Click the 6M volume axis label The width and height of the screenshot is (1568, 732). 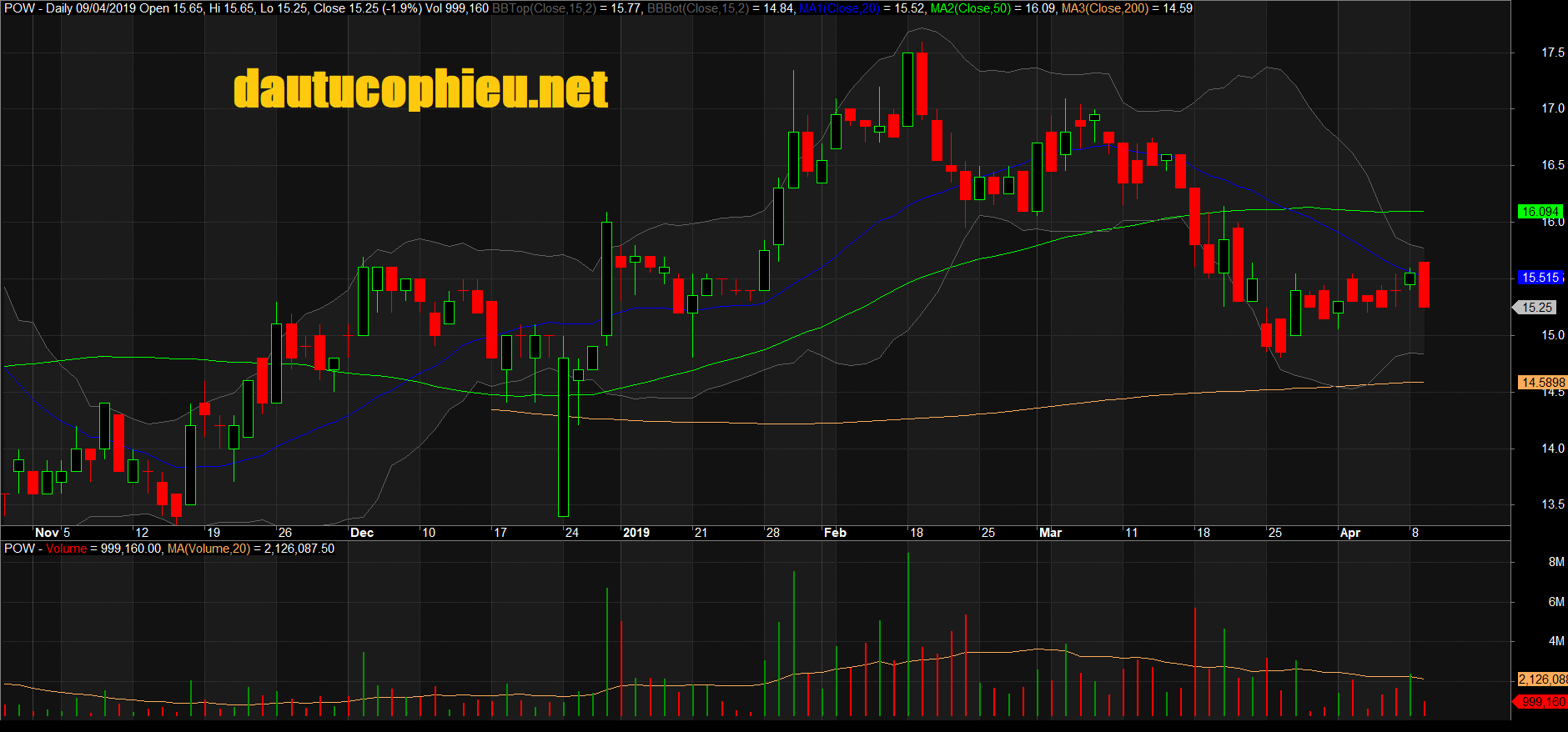click(x=1556, y=602)
